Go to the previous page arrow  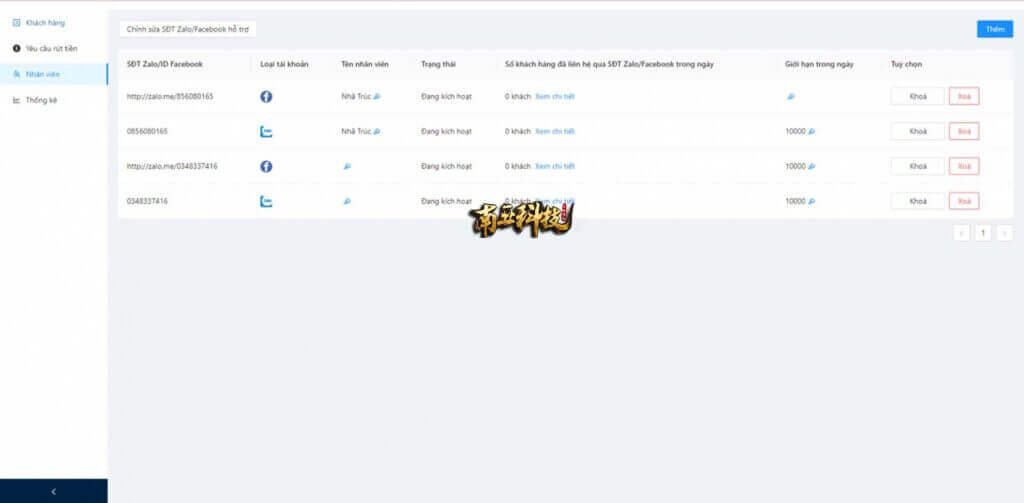point(962,233)
